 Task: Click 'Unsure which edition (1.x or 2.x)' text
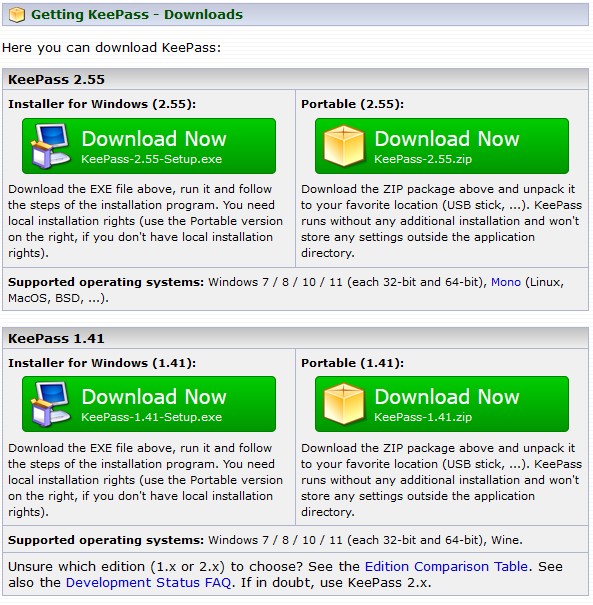point(117,566)
